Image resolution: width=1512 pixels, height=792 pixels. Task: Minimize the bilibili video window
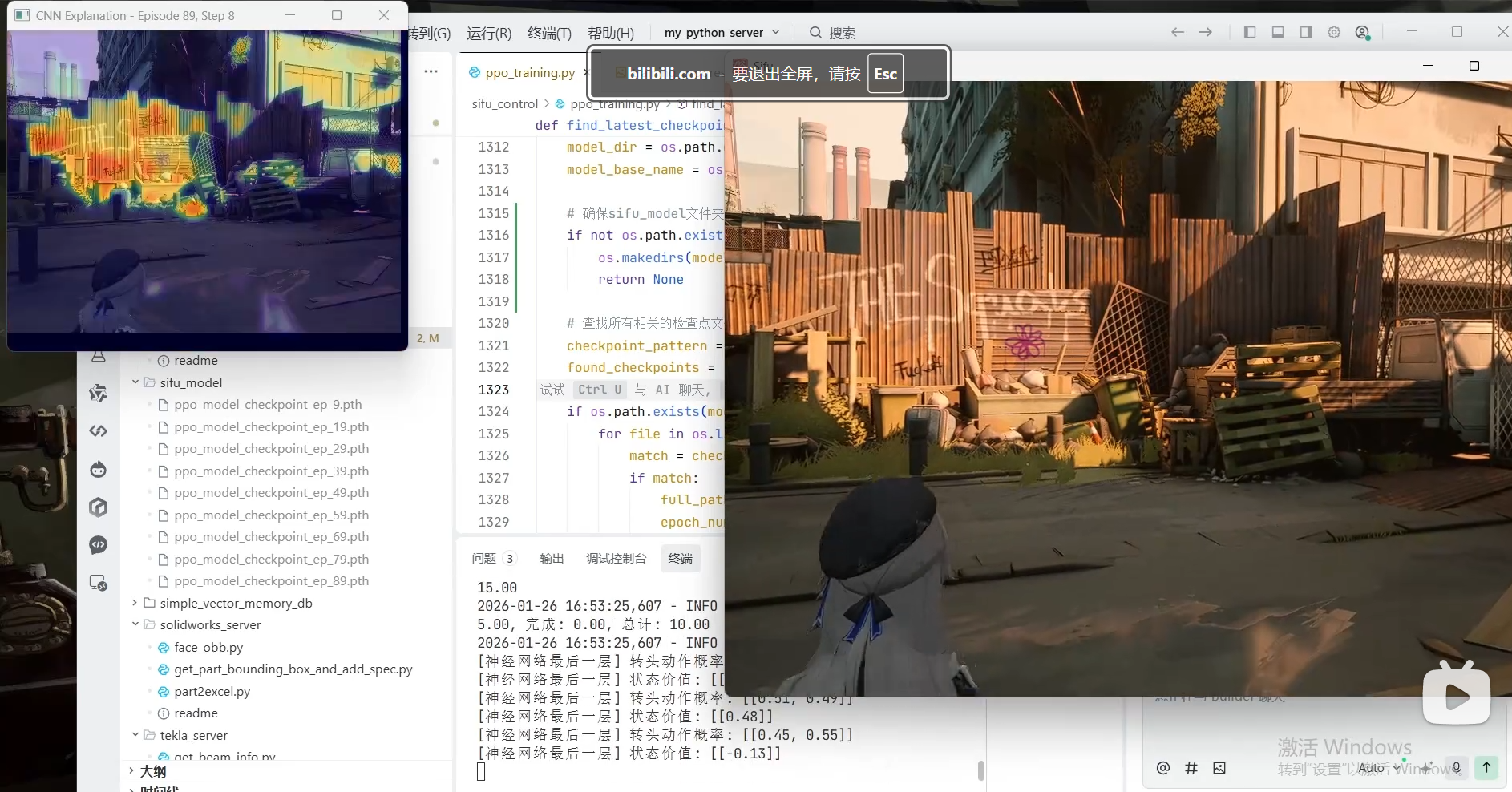pyautogui.click(x=1428, y=66)
